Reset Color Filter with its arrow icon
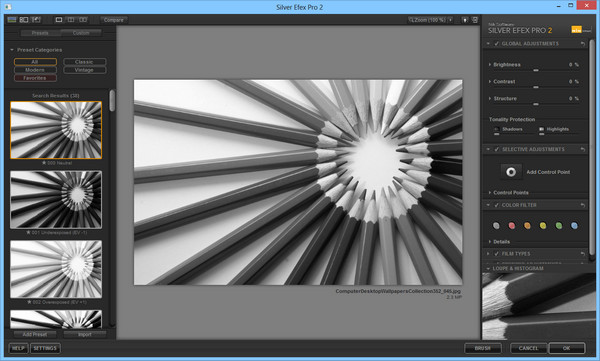This screenshot has height=361, width=600. click(582, 206)
